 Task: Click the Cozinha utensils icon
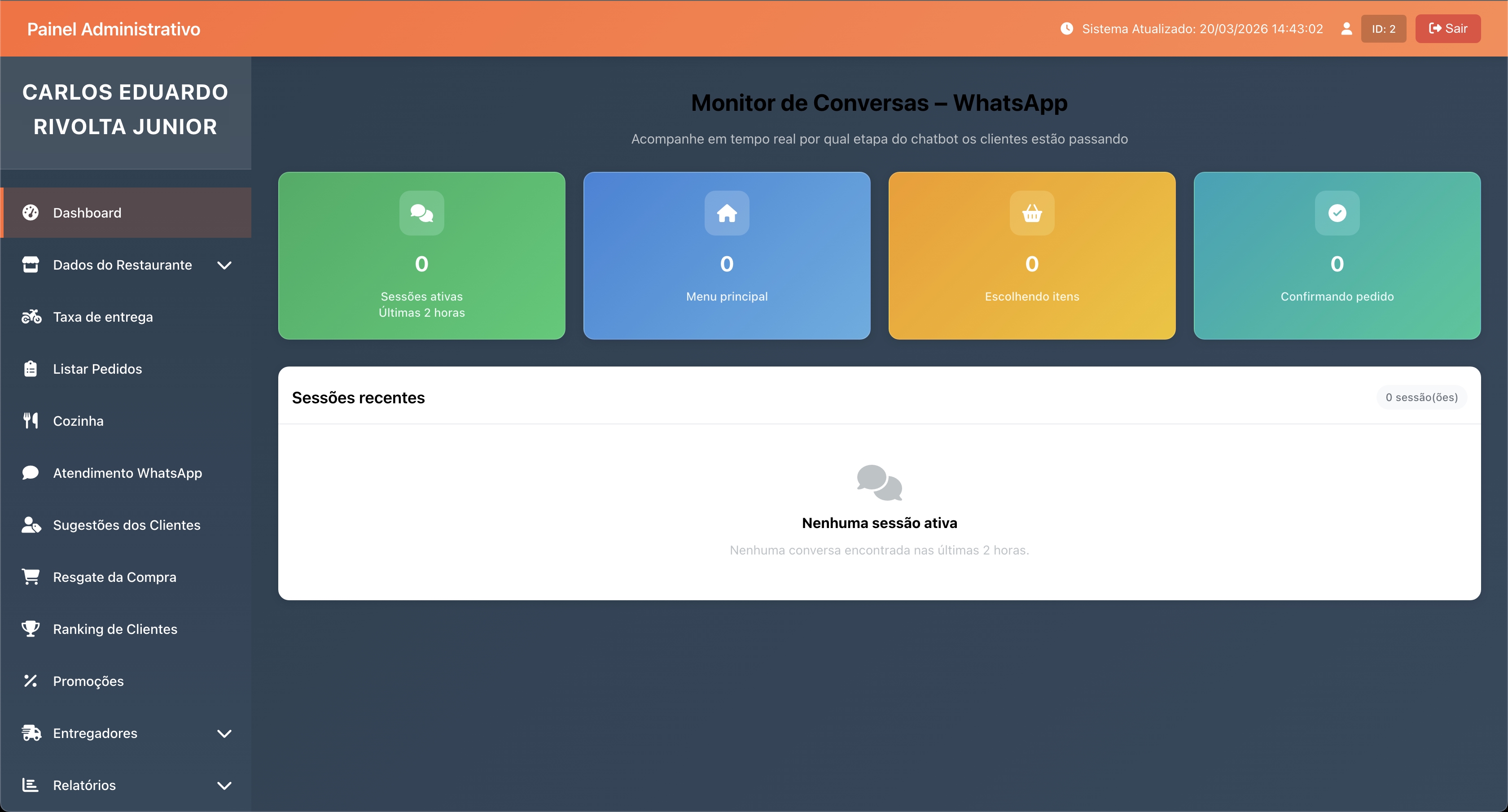tap(31, 421)
